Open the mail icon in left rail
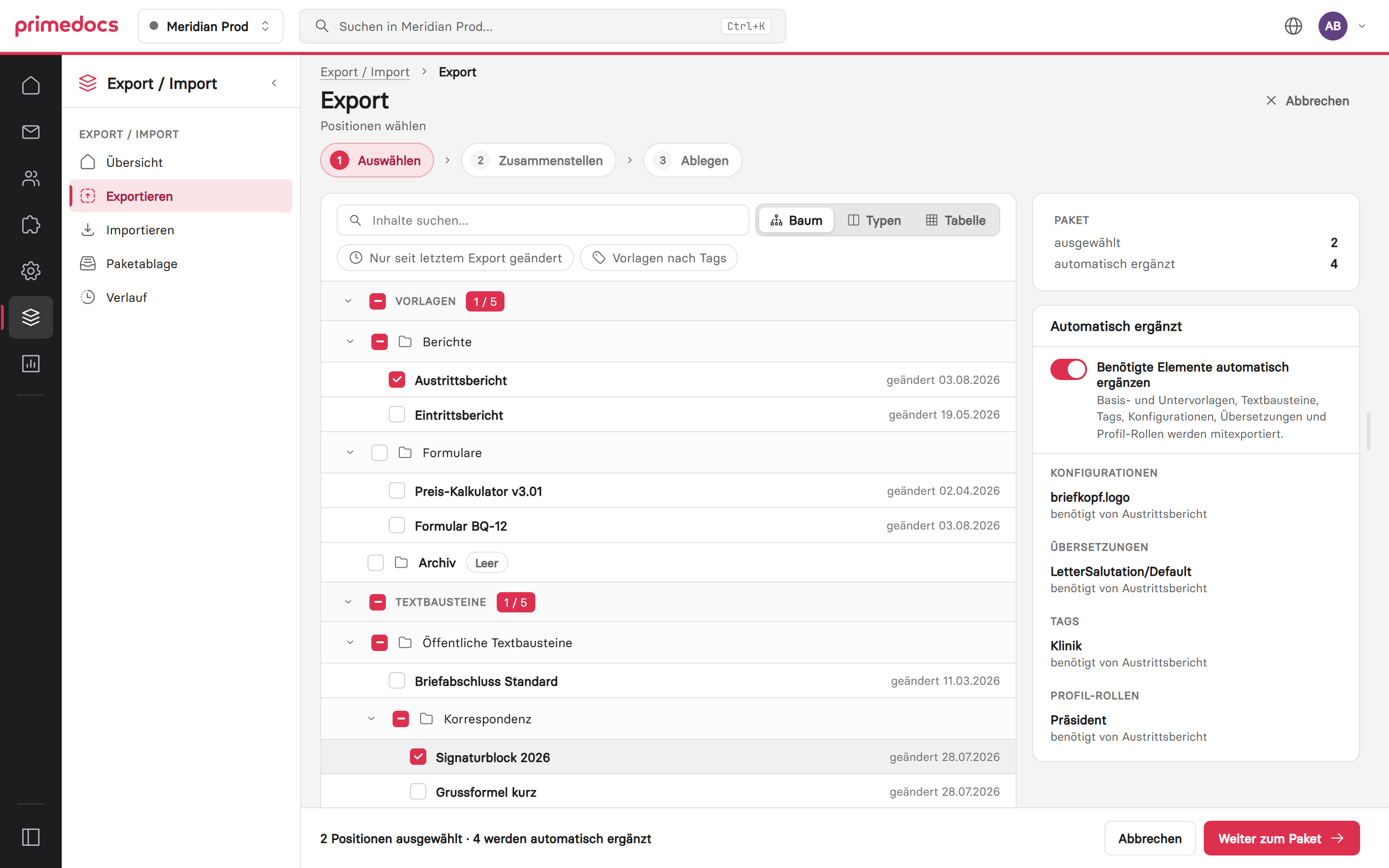1389x868 pixels. [x=30, y=132]
